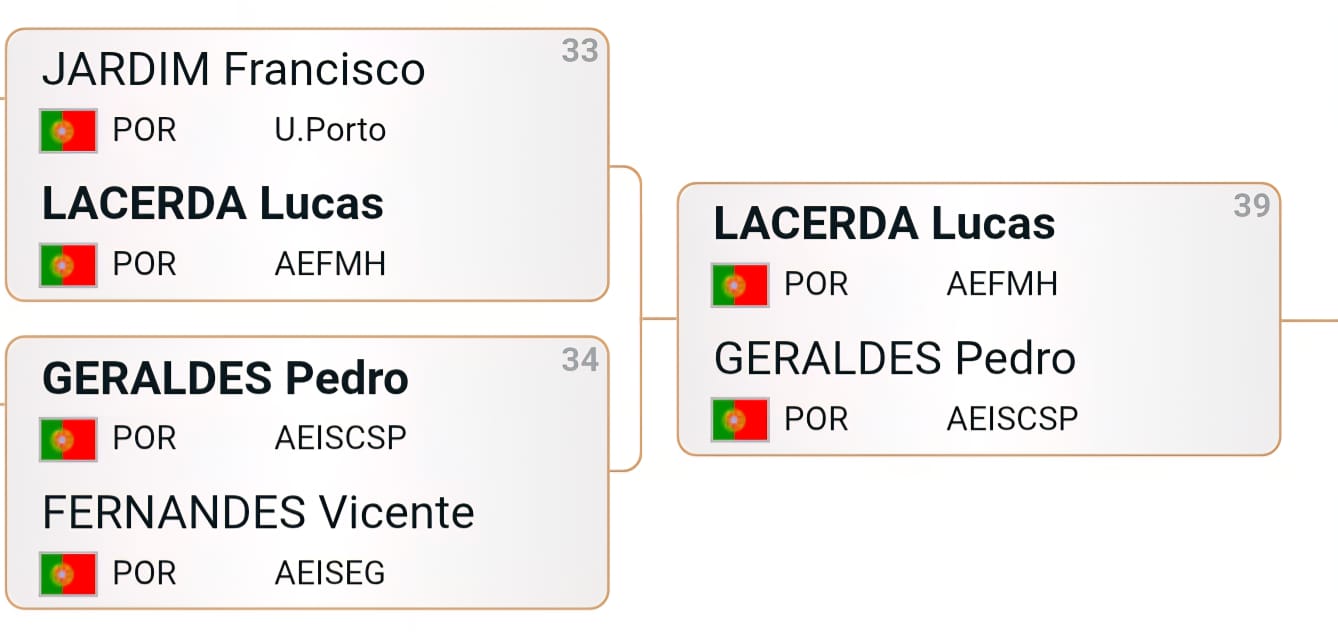Click GERALDES Pedro's flag in match 34
The height and width of the screenshot is (642, 1338).
click(68, 439)
